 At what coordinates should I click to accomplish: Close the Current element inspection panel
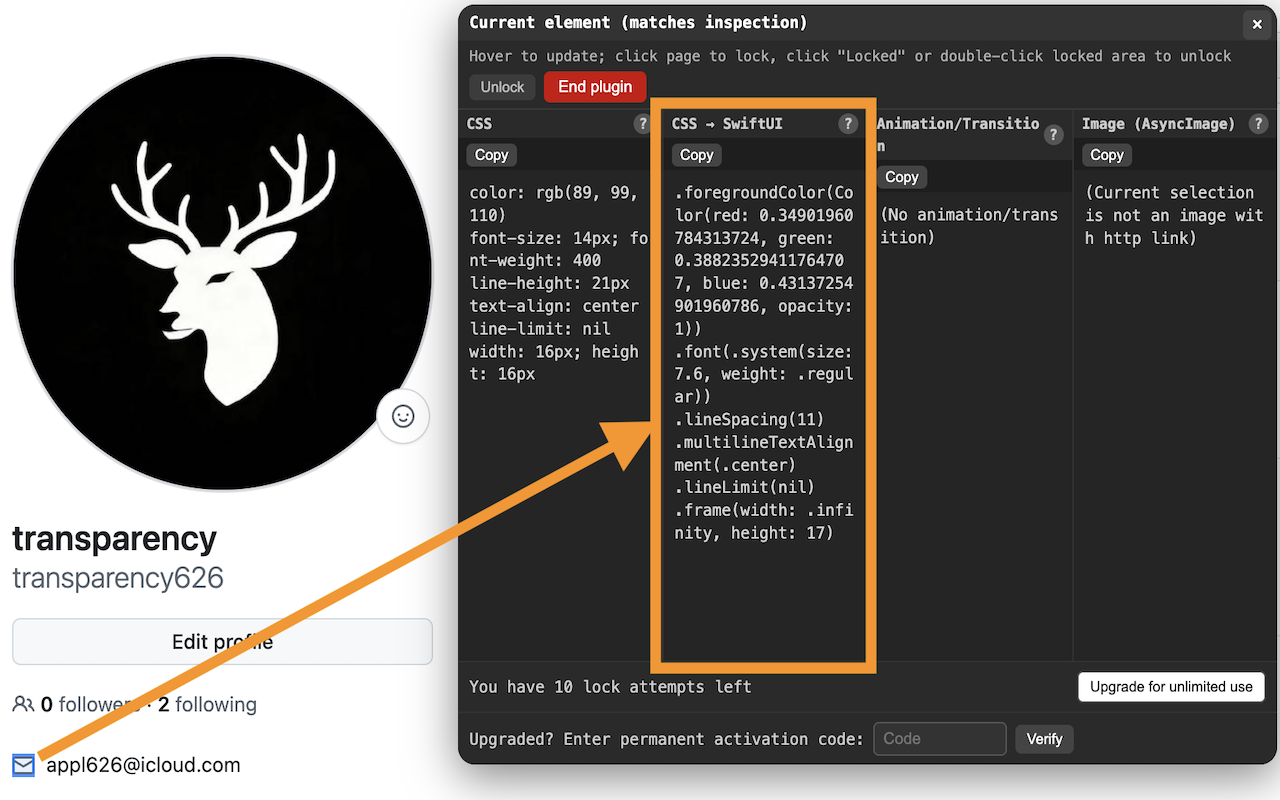coord(1256,24)
